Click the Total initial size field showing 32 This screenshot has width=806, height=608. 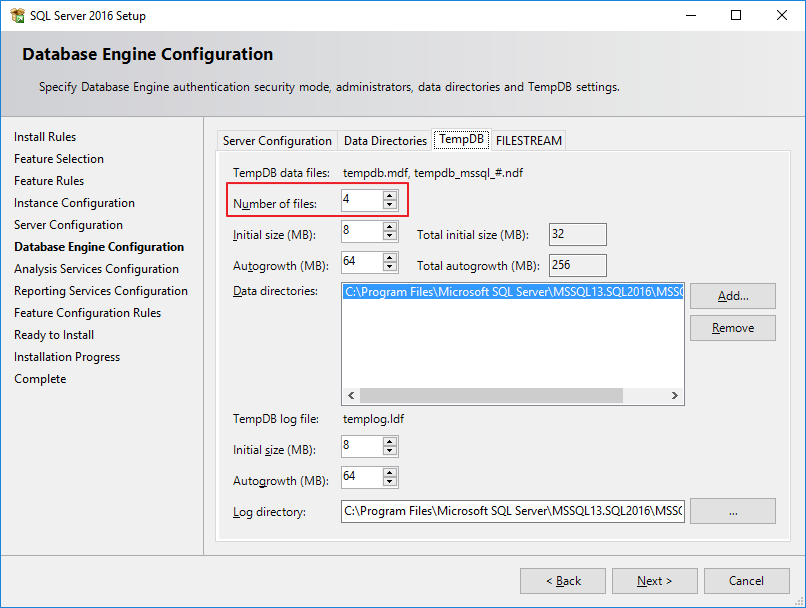pos(578,234)
